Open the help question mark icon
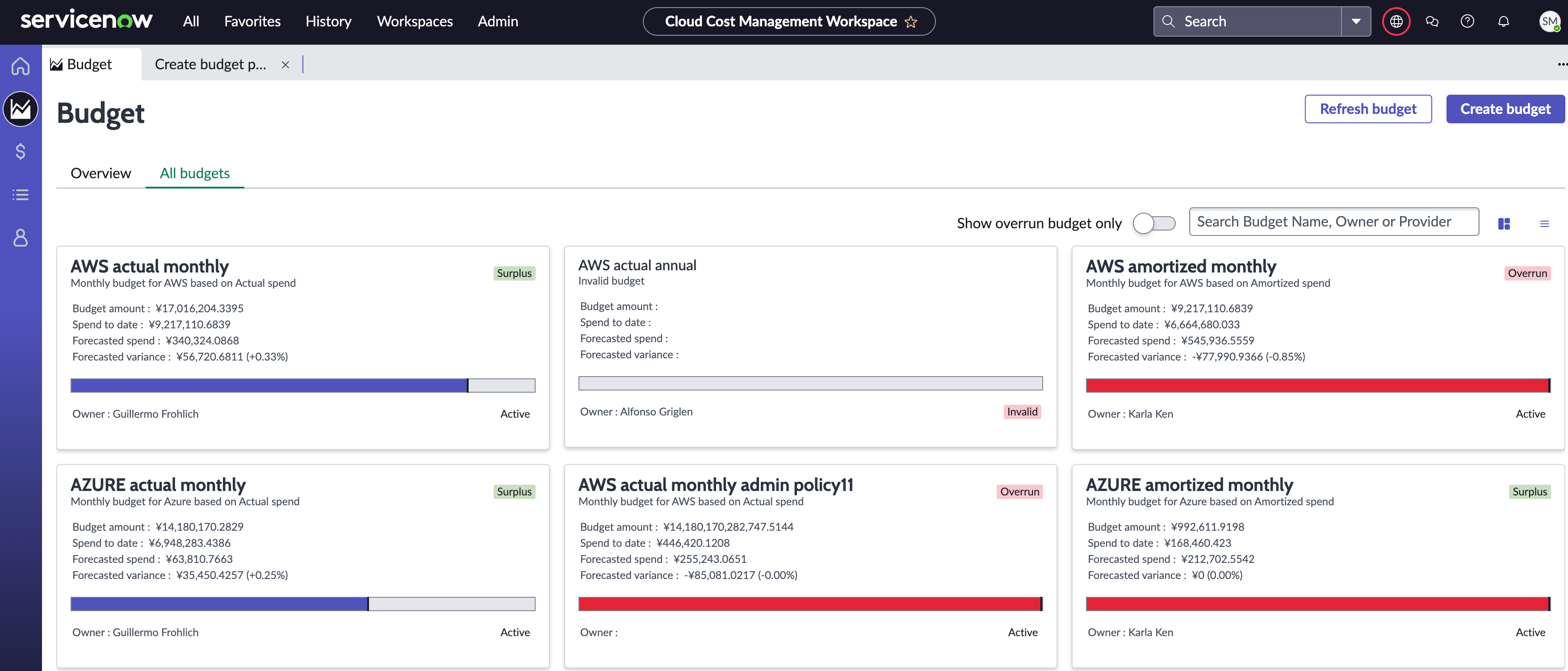Viewport: 1568px width, 671px height. (1467, 22)
